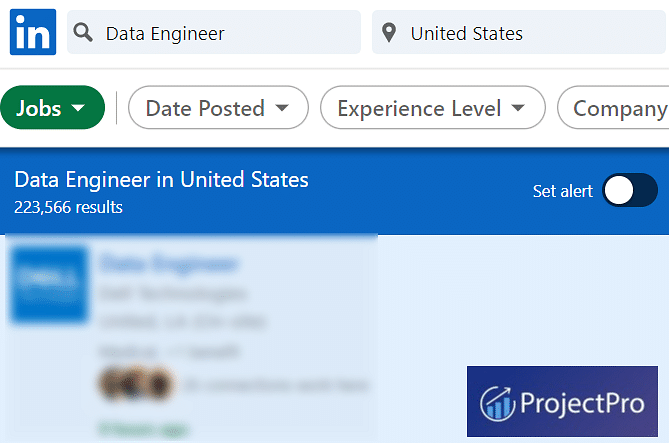669x443 pixels.
Task: Open the Experience Level filter dropdown
Action: [433, 108]
